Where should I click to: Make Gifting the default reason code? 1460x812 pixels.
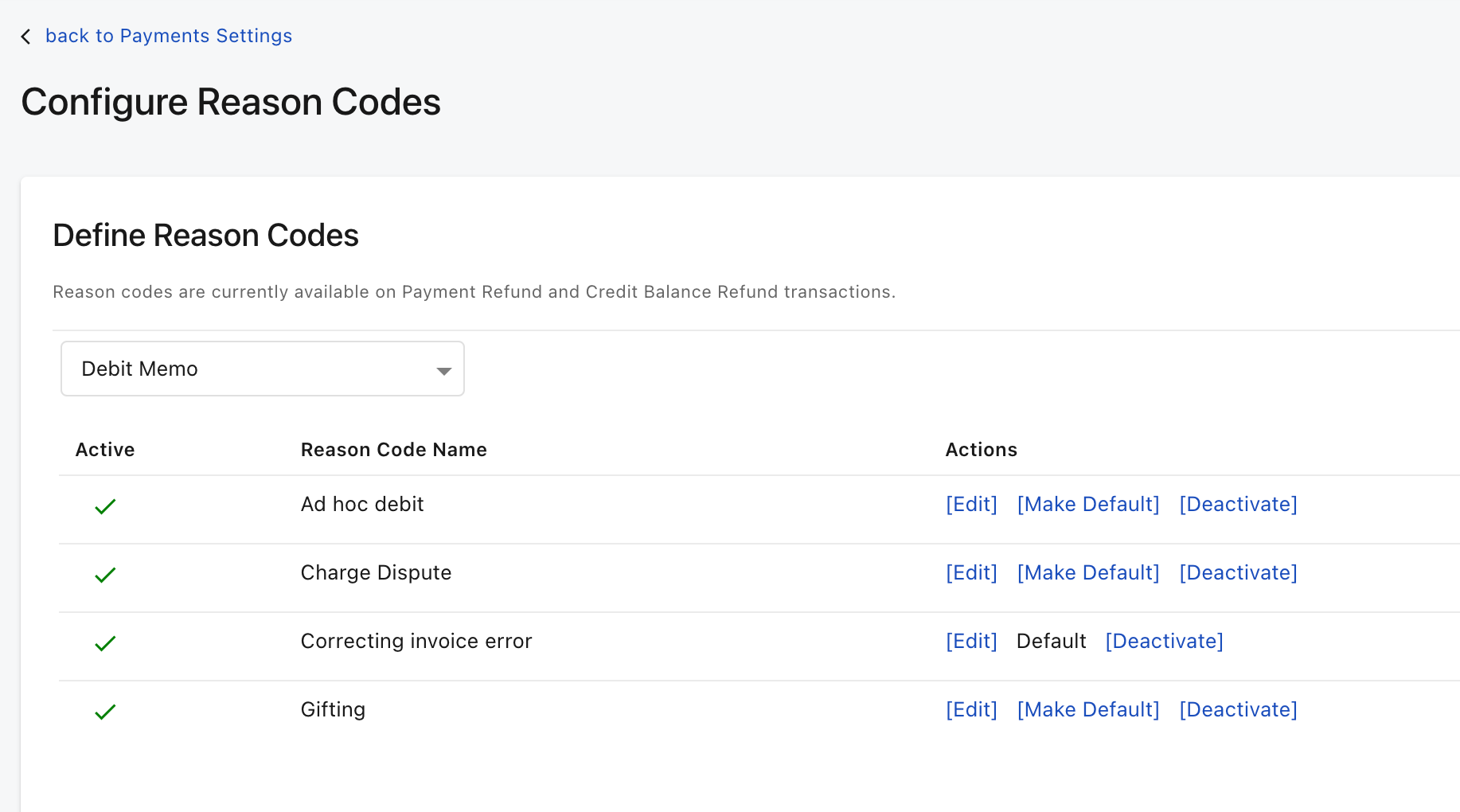[x=1087, y=709]
